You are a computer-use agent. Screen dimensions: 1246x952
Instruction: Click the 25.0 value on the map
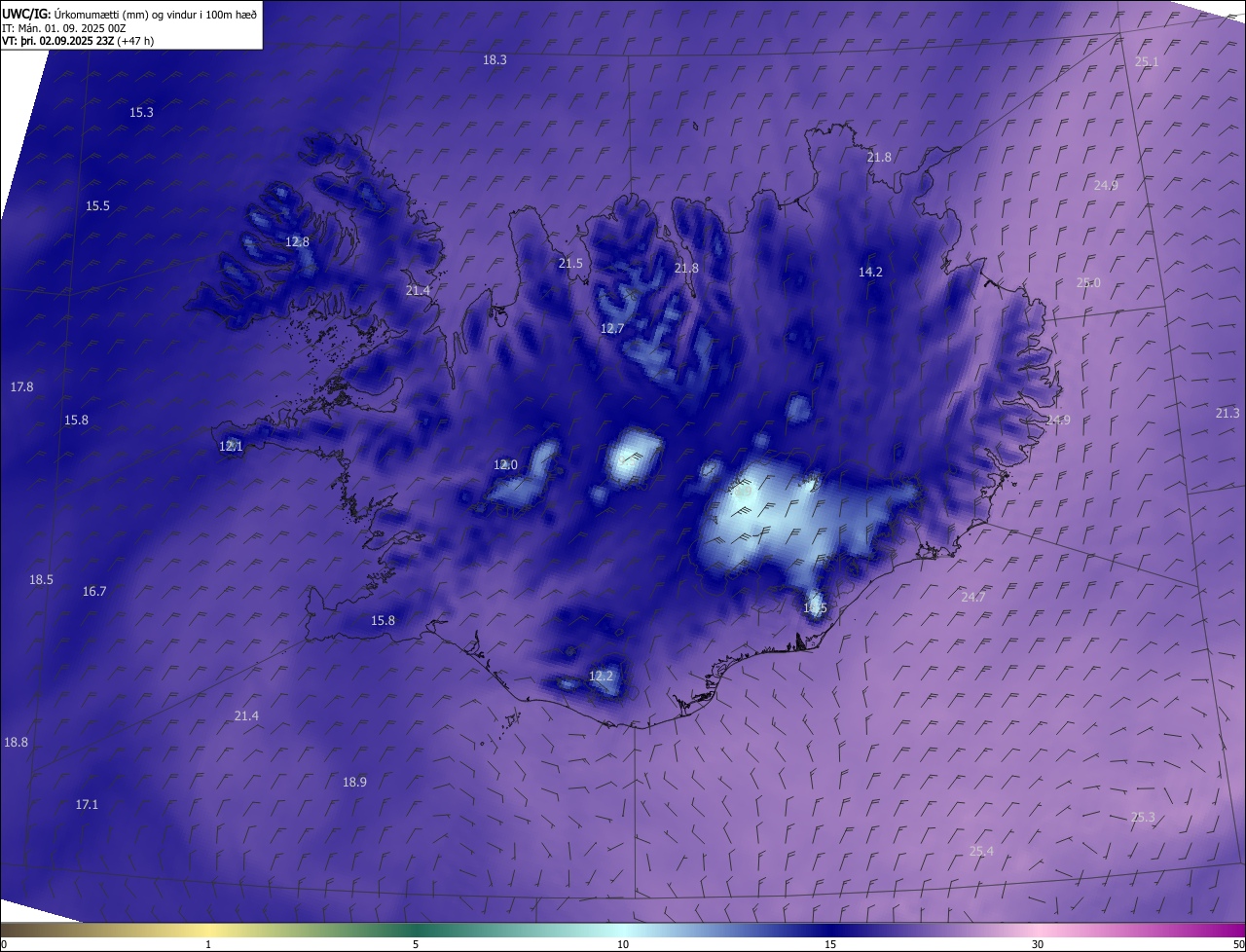point(1088,282)
